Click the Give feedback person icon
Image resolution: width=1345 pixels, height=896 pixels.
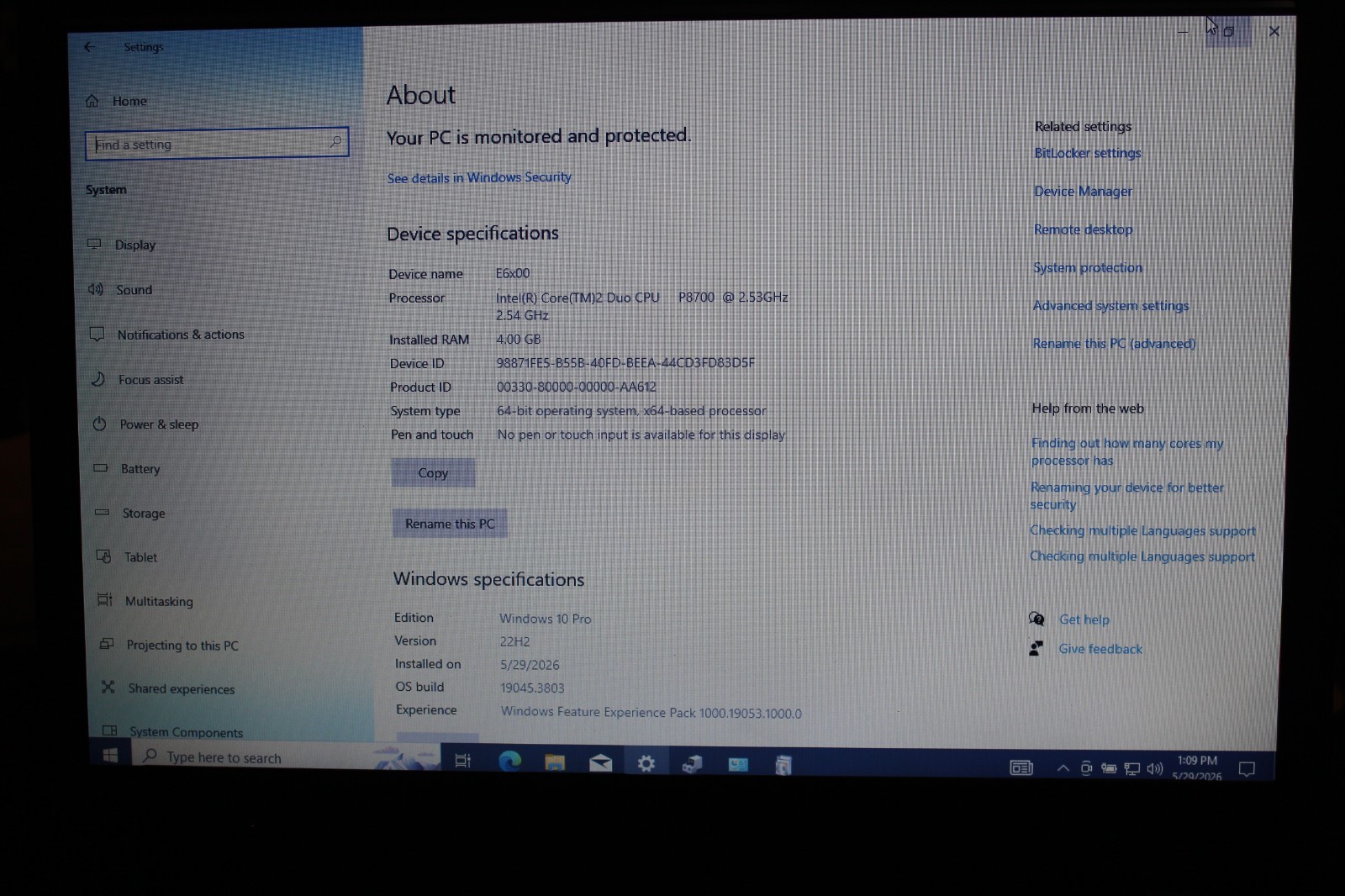[x=1036, y=648]
